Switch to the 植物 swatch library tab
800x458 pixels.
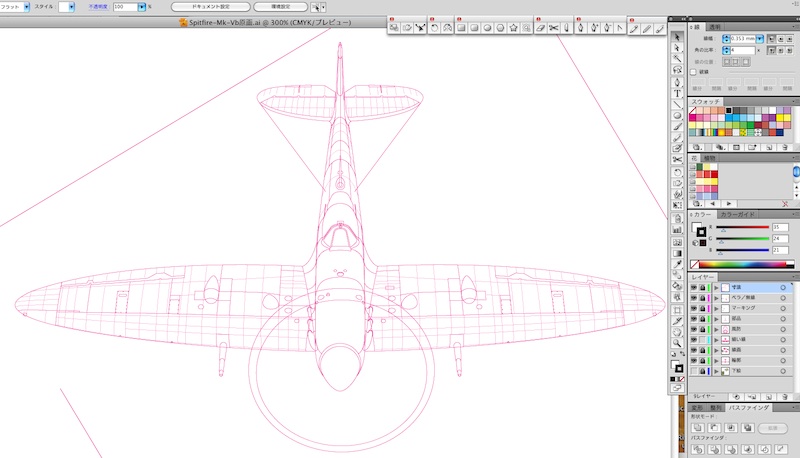coord(709,158)
